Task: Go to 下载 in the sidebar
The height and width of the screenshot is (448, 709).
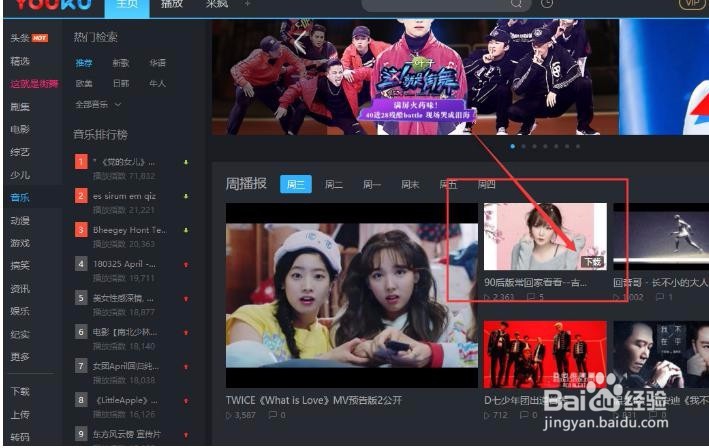Action: [x=20, y=391]
